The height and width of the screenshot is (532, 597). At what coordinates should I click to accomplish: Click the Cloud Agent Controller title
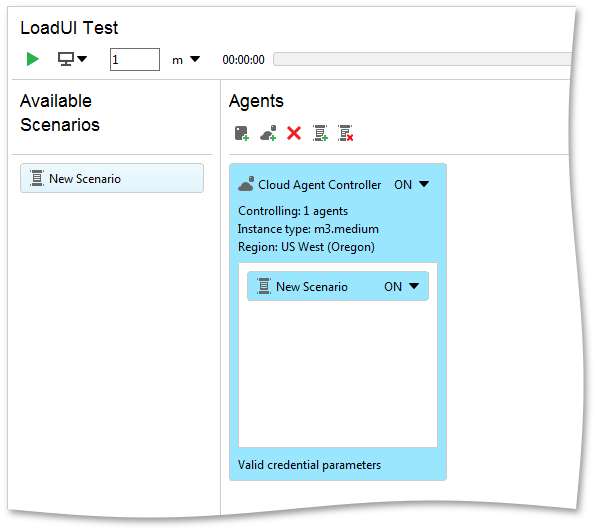[x=319, y=185]
